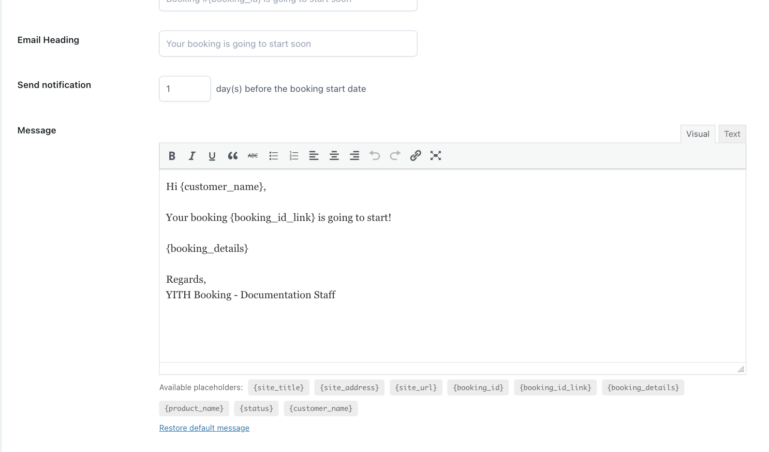Apply underline formatting in the editor
The height and width of the screenshot is (452, 769).
212,156
